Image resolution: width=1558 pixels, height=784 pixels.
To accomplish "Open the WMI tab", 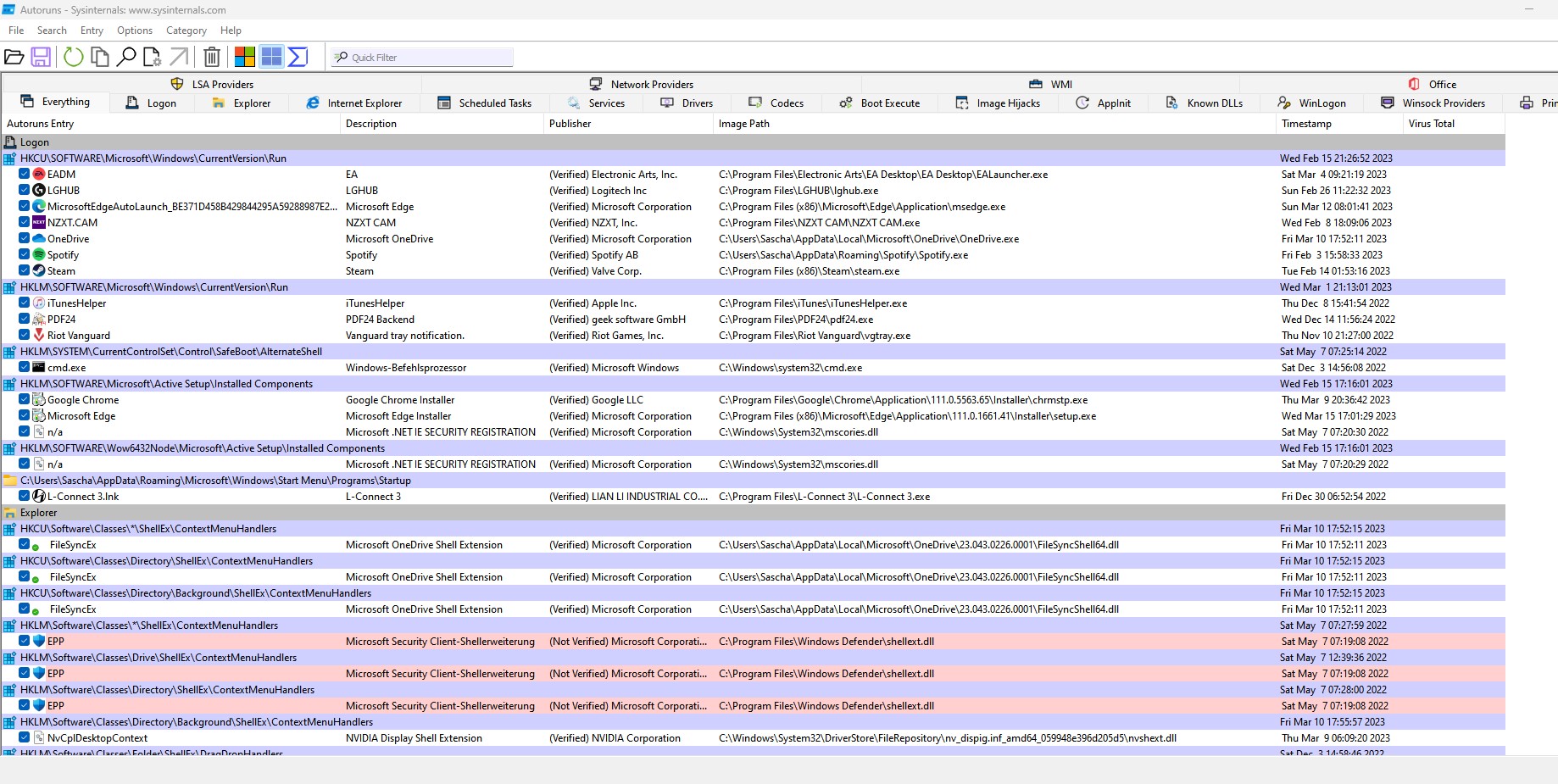I will 1050,85.
